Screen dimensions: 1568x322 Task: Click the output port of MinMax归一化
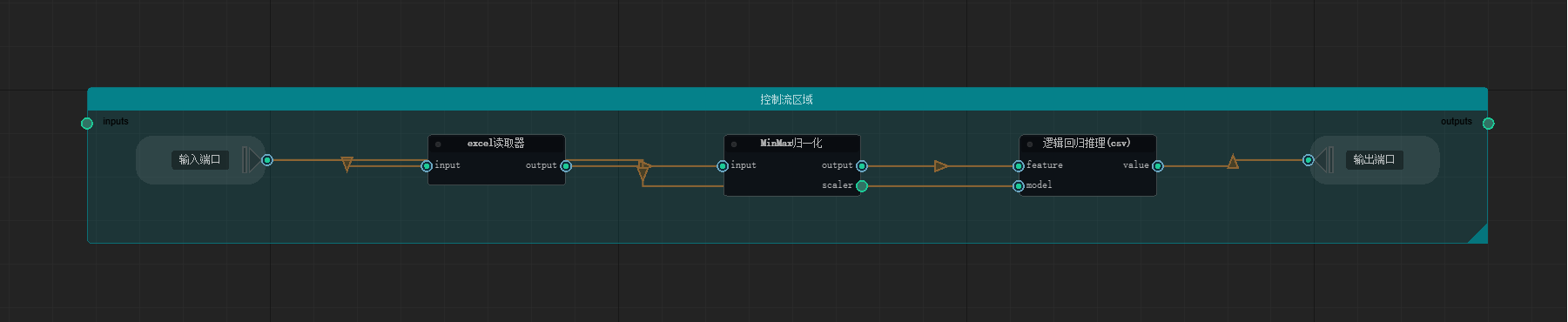tap(862, 165)
